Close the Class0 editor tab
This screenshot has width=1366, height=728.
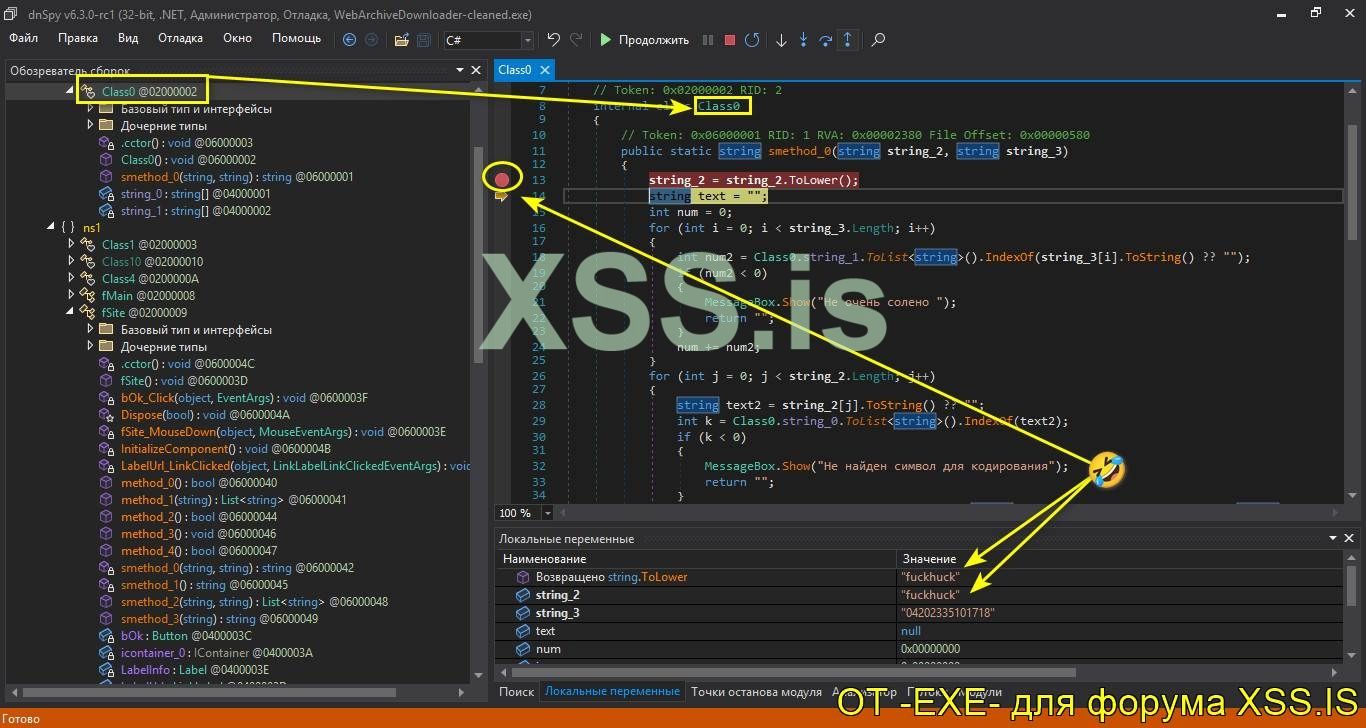pos(545,70)
